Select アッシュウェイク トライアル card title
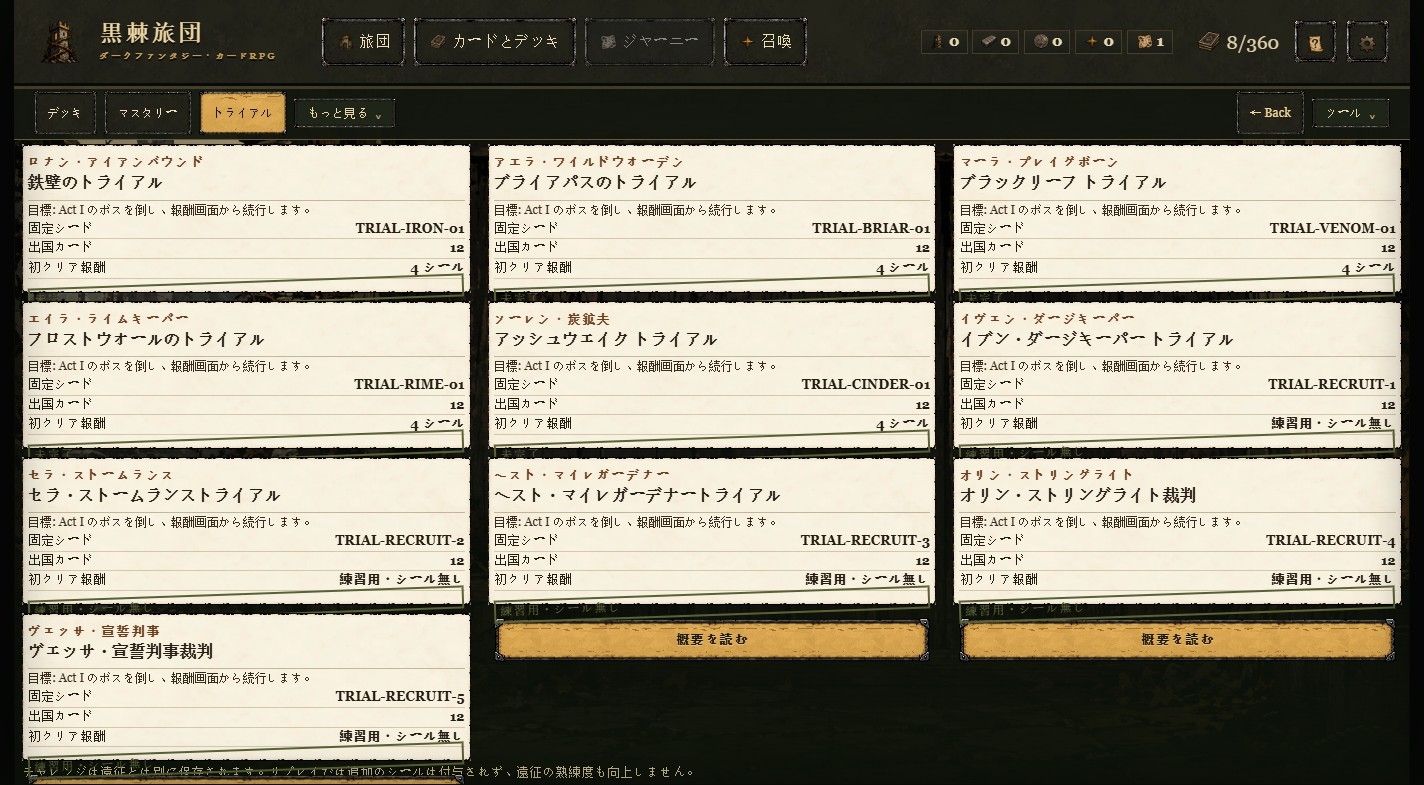This screenshot has width=1424, height=785. (x=606, y=339)
